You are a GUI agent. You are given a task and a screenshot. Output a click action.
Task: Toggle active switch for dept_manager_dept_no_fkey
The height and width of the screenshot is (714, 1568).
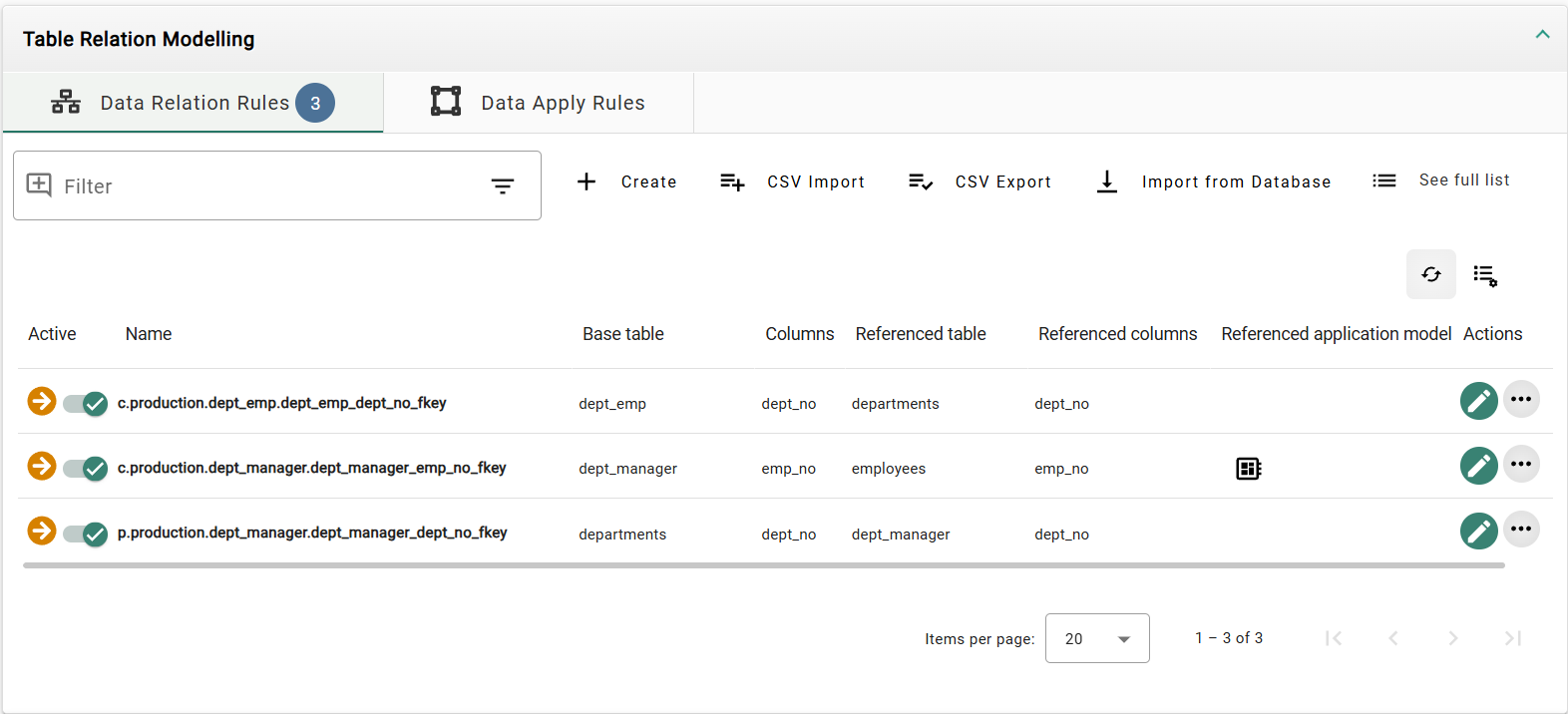click(x=86, y=534)
